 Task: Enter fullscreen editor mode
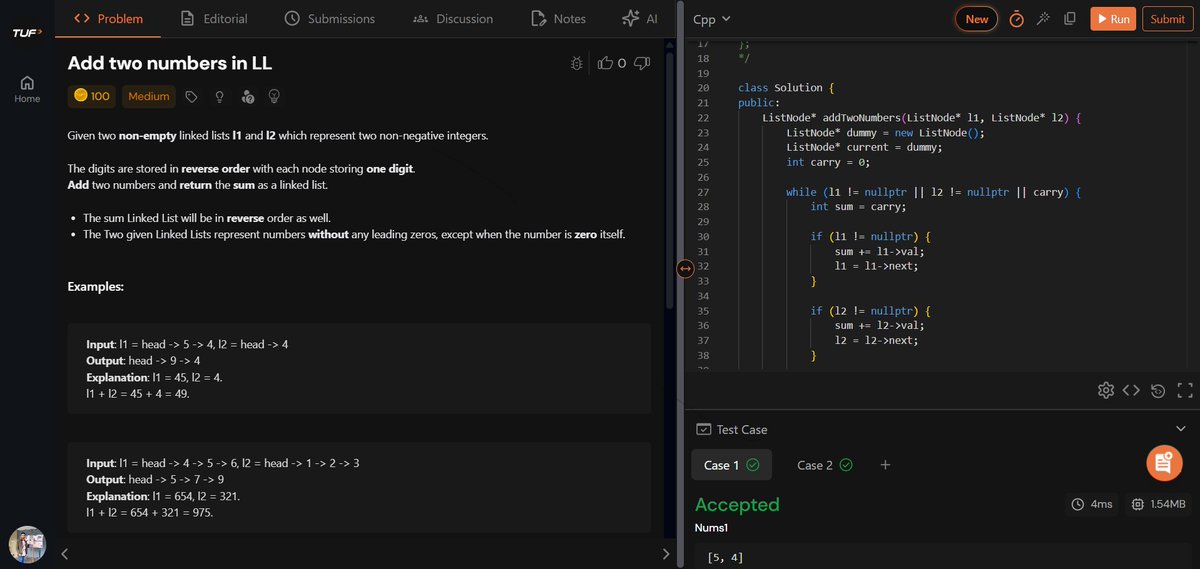[1185, 390]
